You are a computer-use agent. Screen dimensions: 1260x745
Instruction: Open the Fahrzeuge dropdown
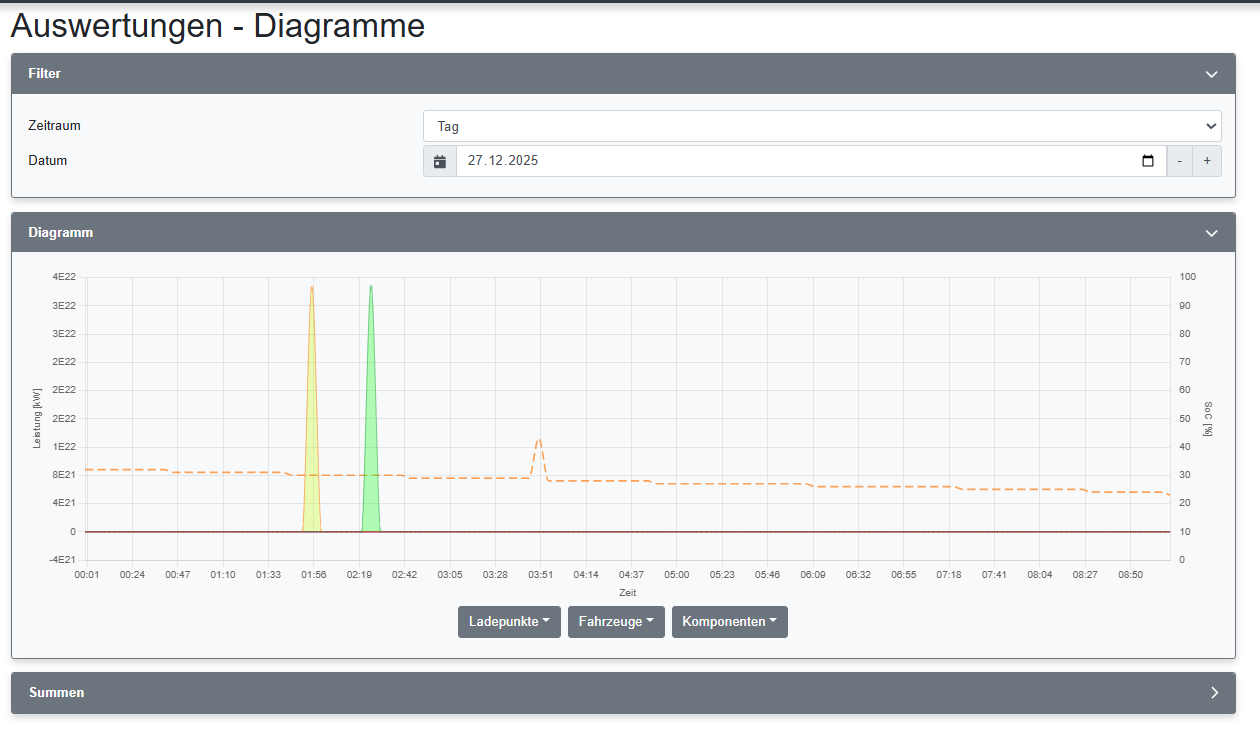click(x=616, y=621)
